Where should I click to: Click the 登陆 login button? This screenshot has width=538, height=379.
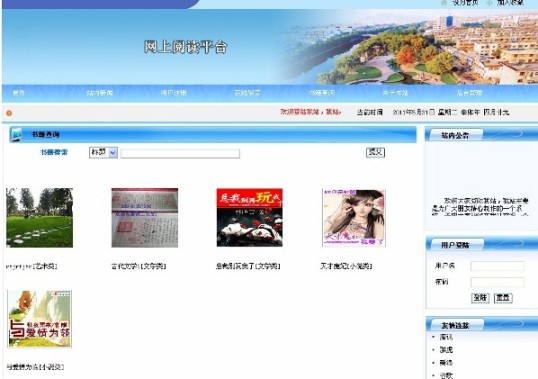480,298
